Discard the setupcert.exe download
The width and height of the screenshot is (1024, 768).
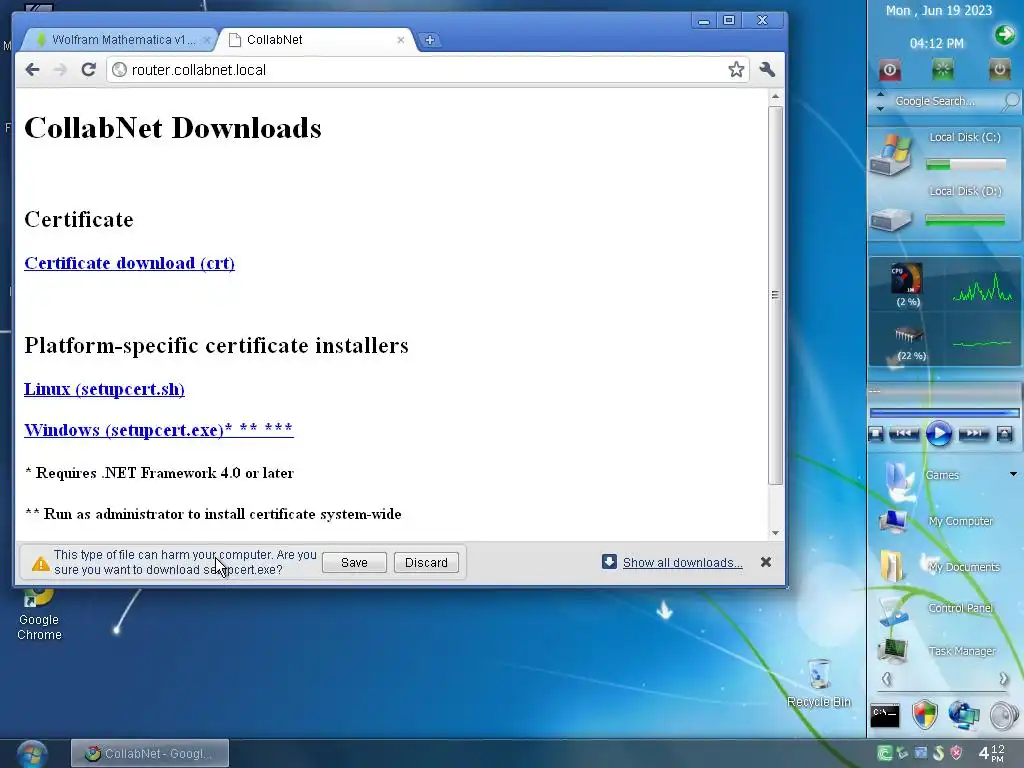click(426, 562)
